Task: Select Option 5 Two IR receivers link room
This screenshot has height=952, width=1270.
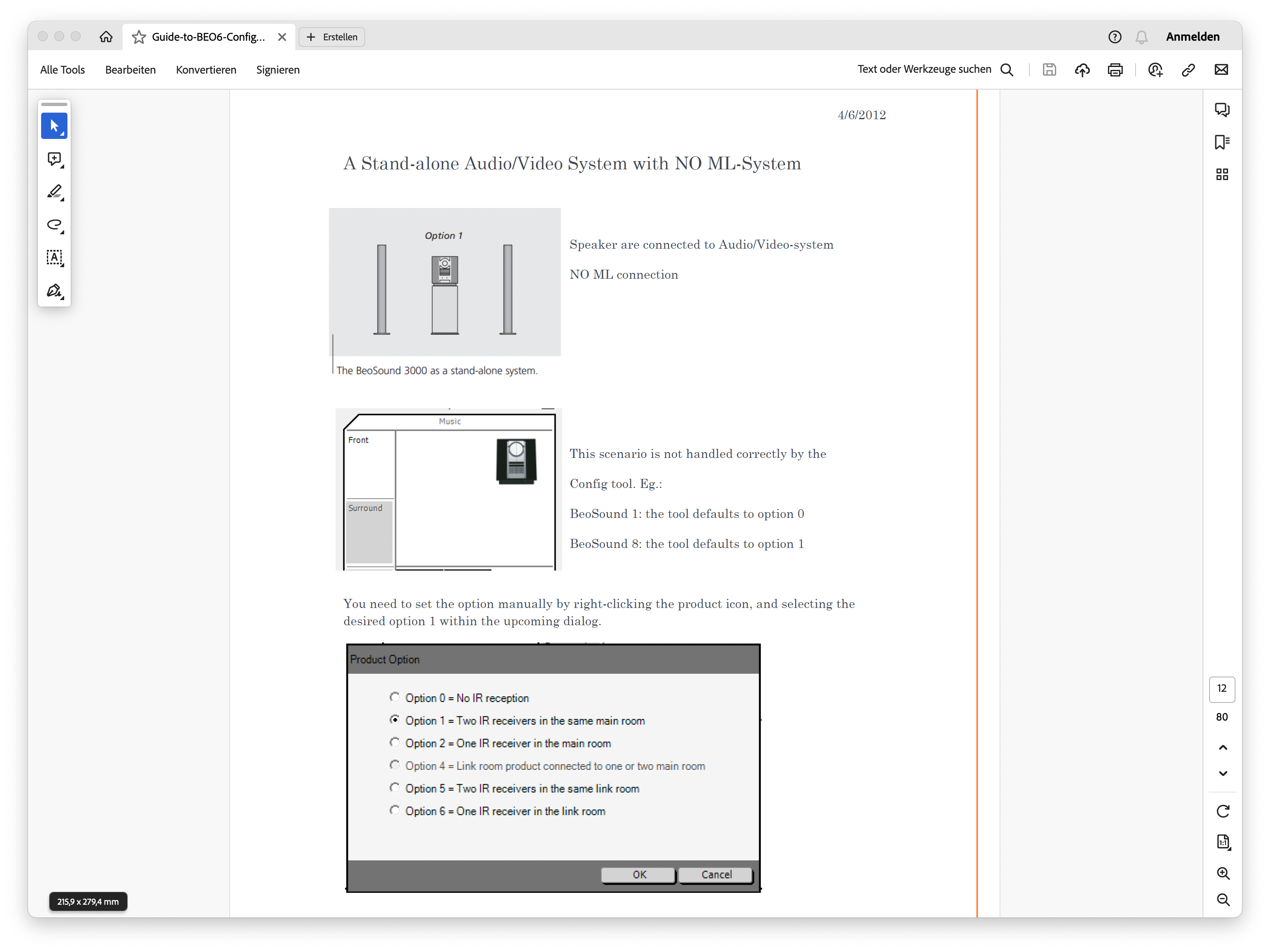Action: (394, 787)
